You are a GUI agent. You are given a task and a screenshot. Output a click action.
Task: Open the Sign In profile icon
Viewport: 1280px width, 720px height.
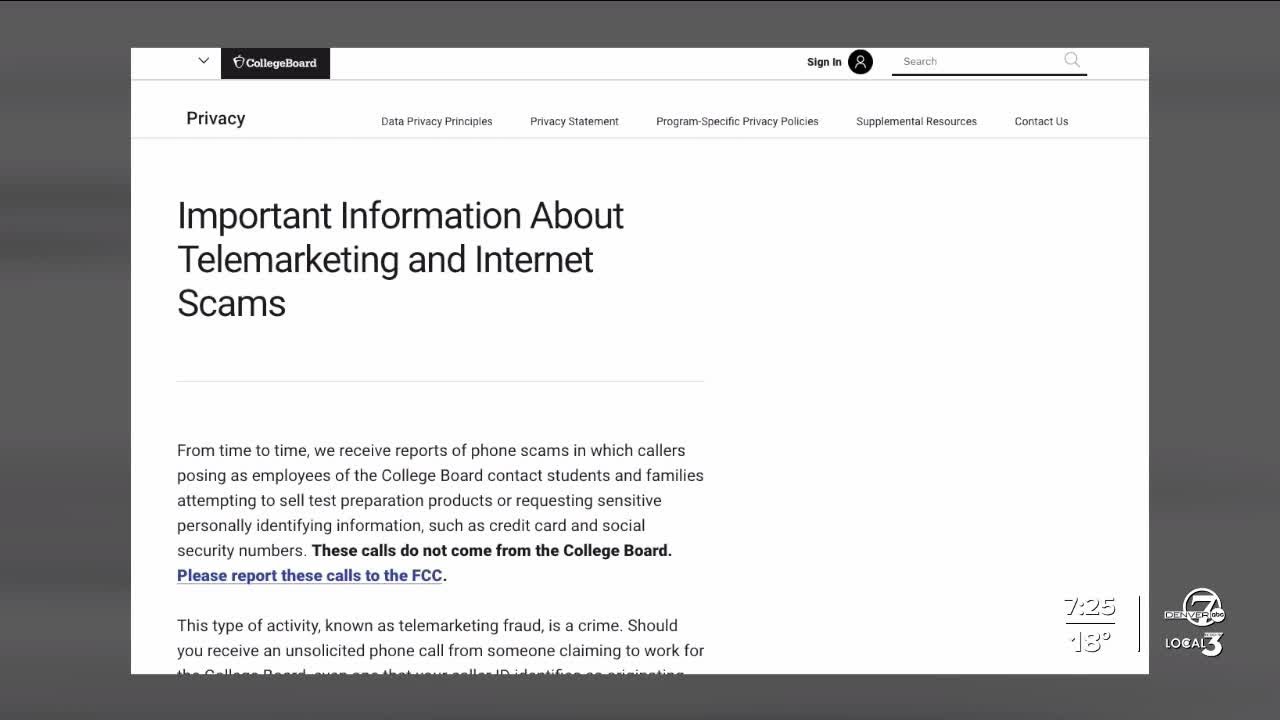point(860,62)
